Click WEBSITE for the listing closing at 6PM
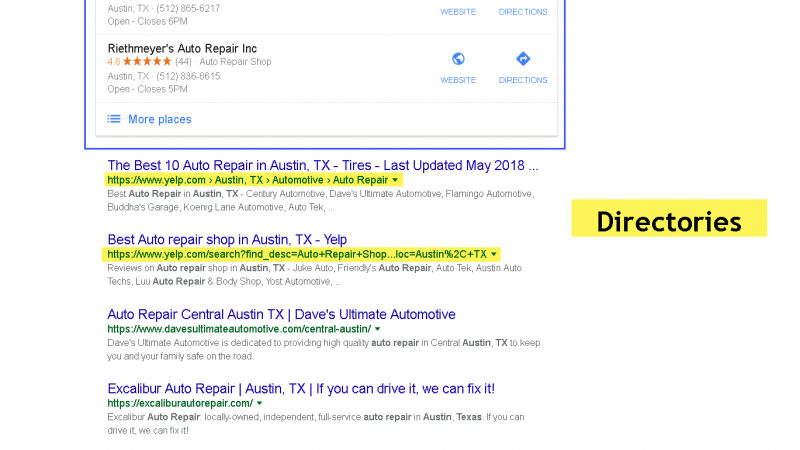Screen dimensions: 800x450 [458, 12]
